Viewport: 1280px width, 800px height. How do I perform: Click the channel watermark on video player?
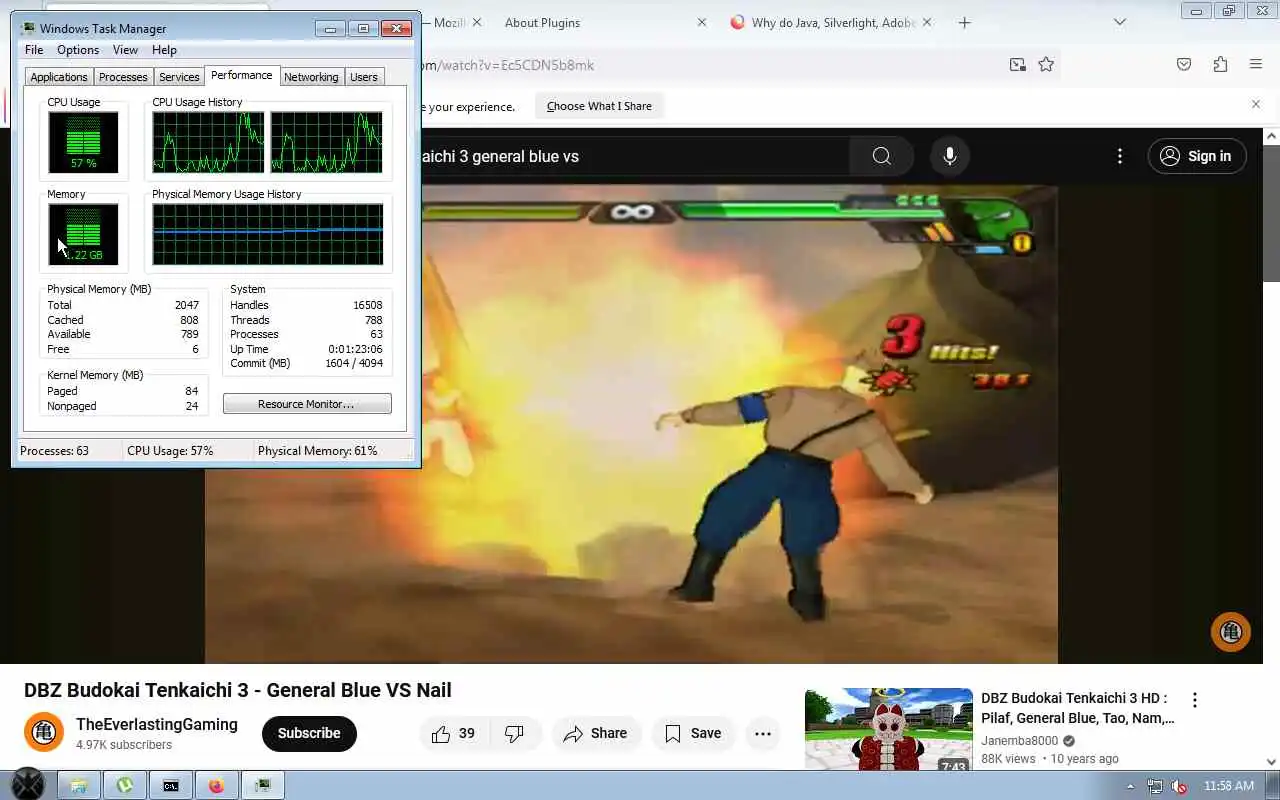click(x=1231, y=632)
